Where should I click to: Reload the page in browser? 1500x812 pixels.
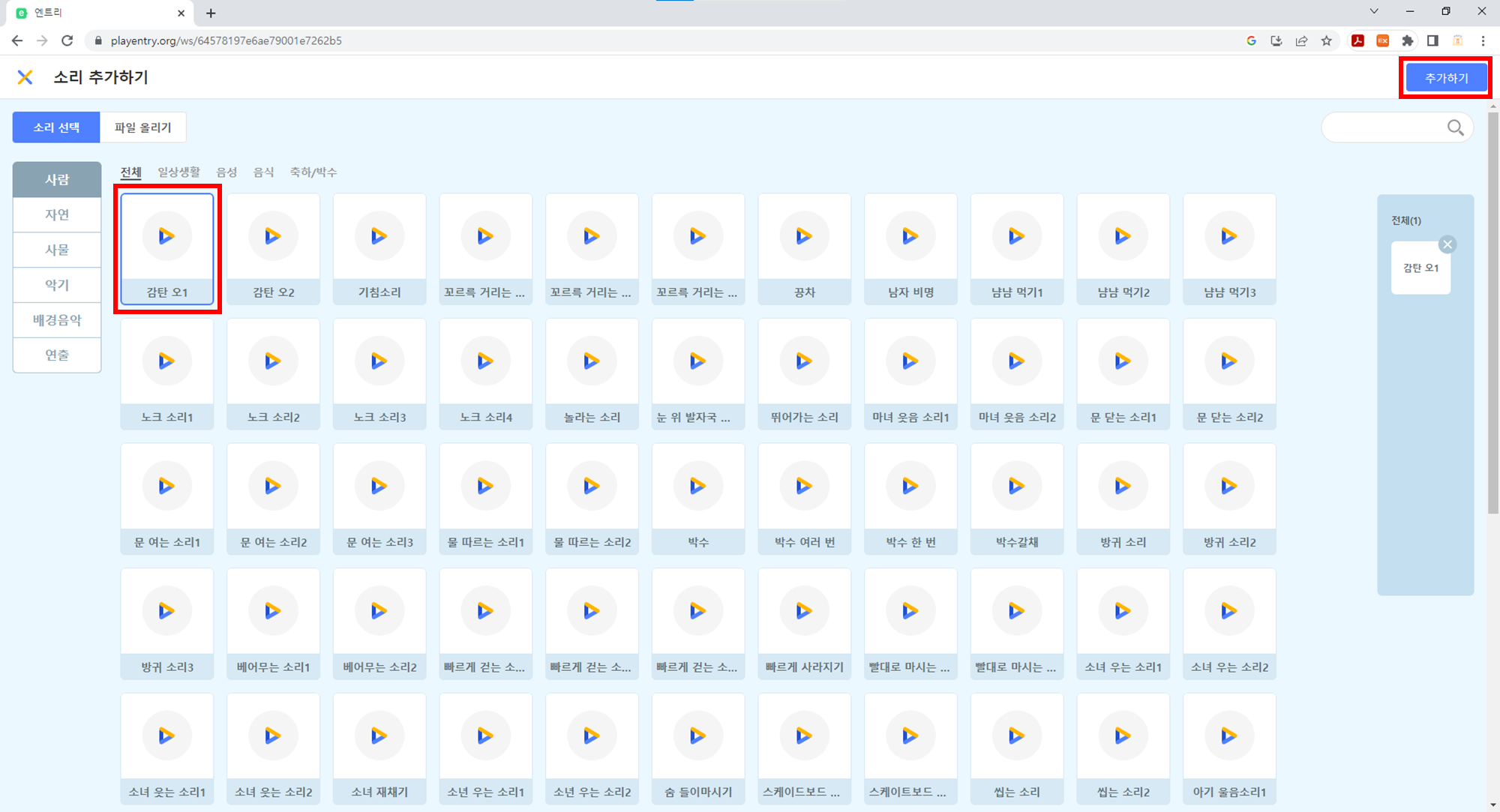(67, 40)
